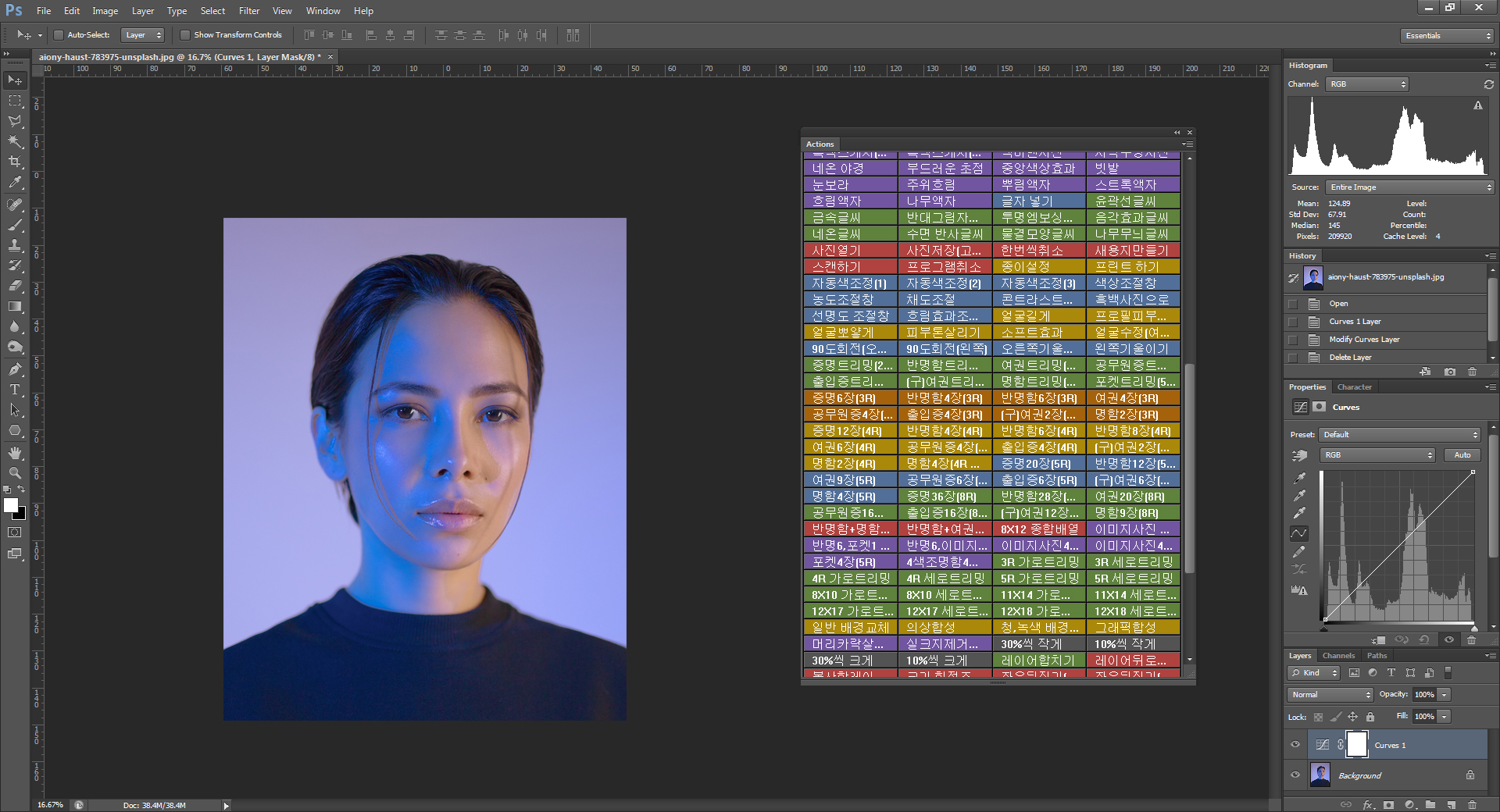This screenshot has height=812, width=1500.
Task: Open the Source Entire Image dropdown
Action: click(1410, 187)
